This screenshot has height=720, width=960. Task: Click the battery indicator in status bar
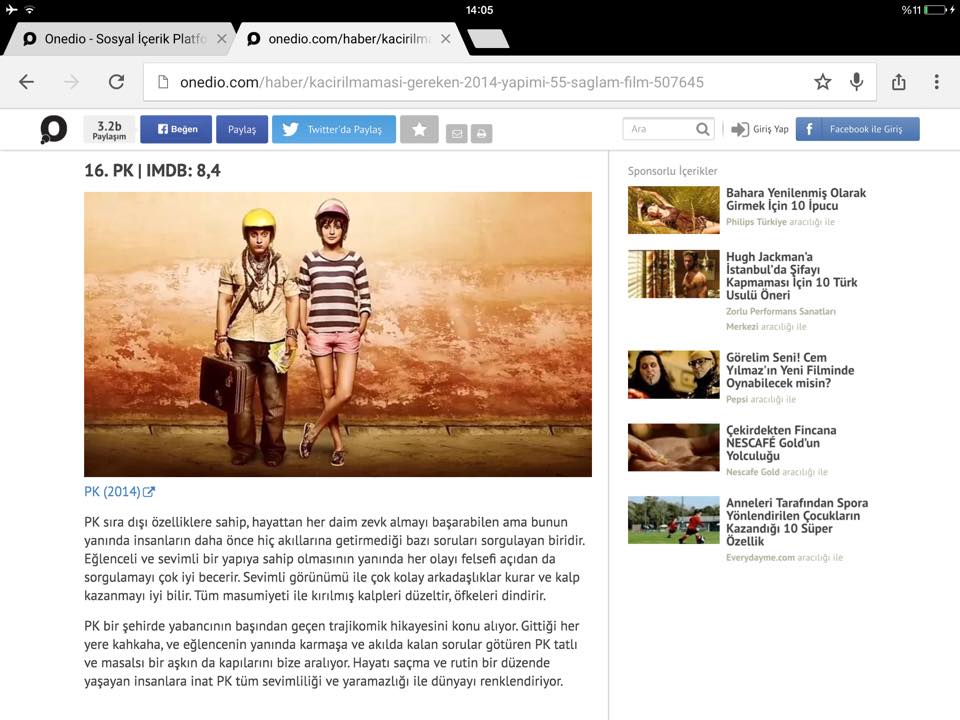pos(935,10)
